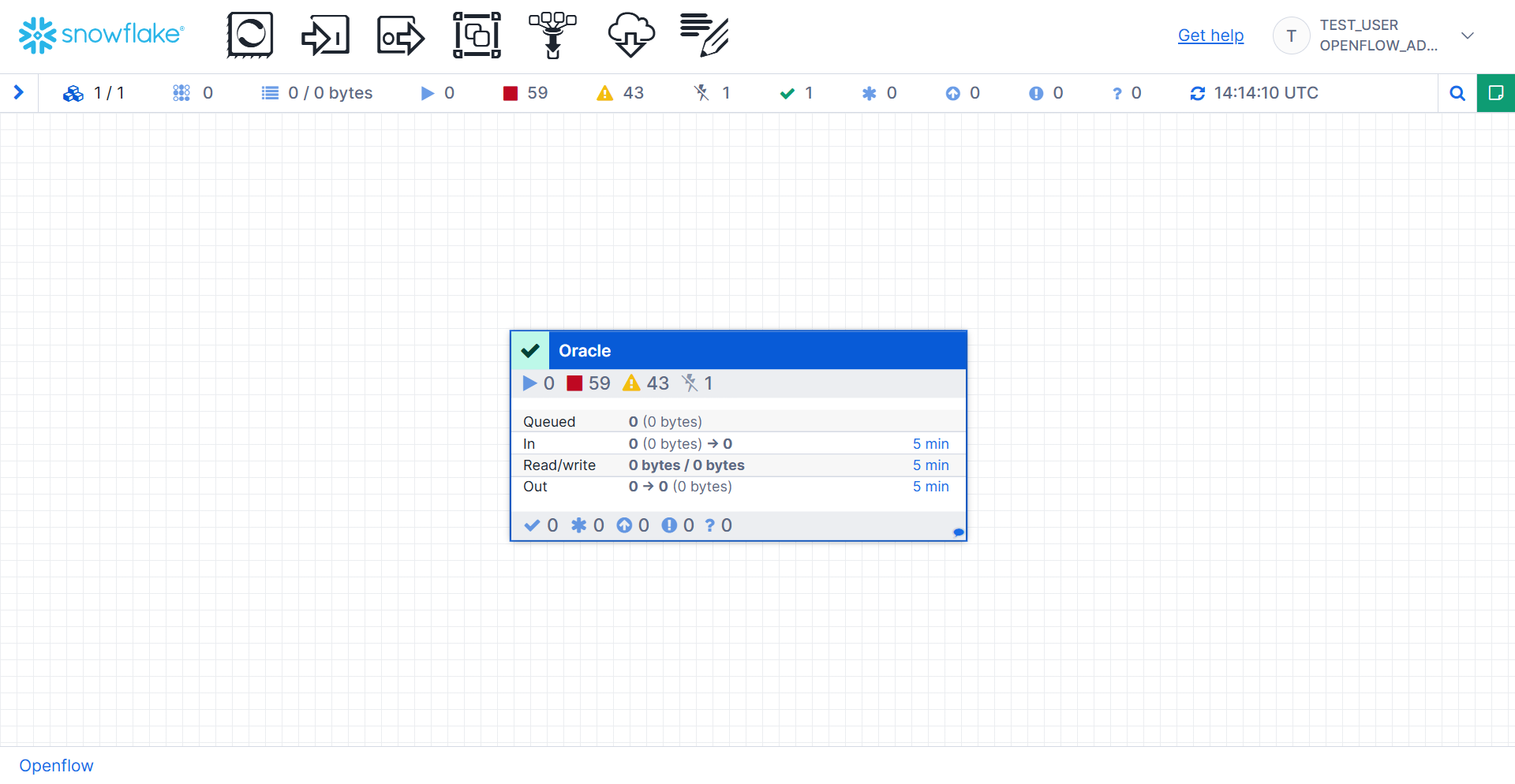Click the exclamation icon in Oracle footer

click(669, 525)
